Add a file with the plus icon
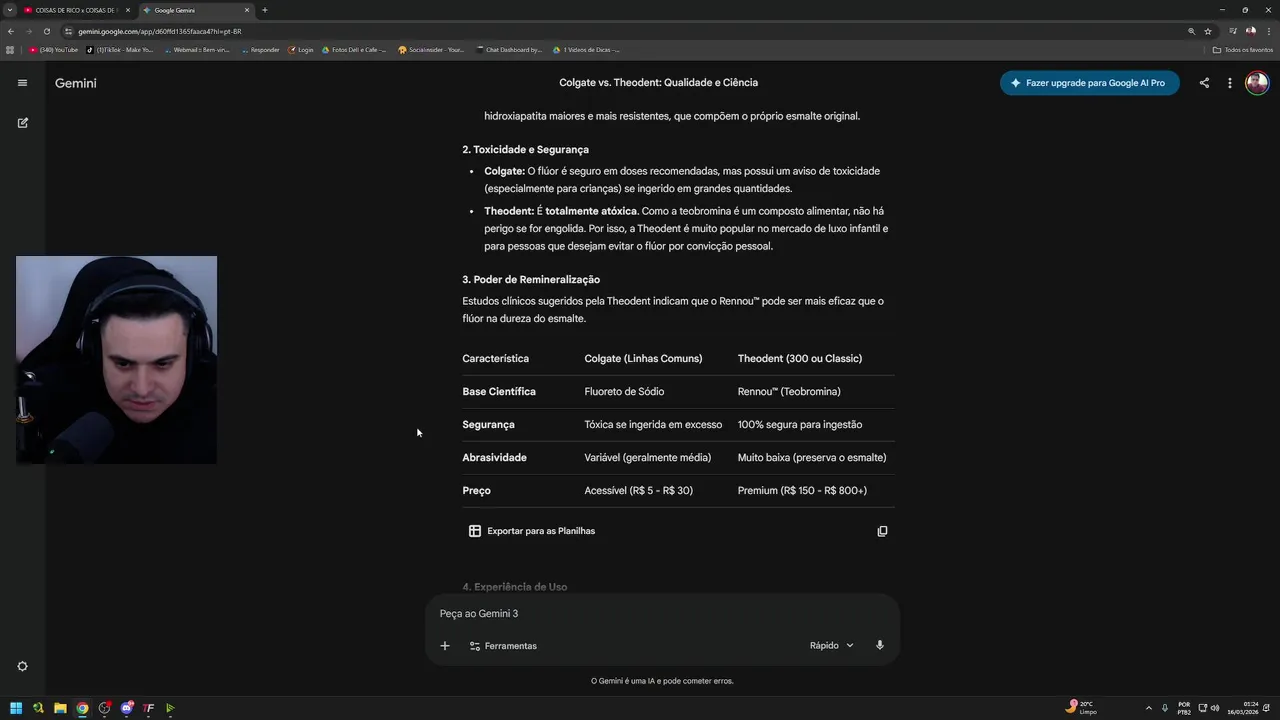1280x720 pixels. click(445, 646)
